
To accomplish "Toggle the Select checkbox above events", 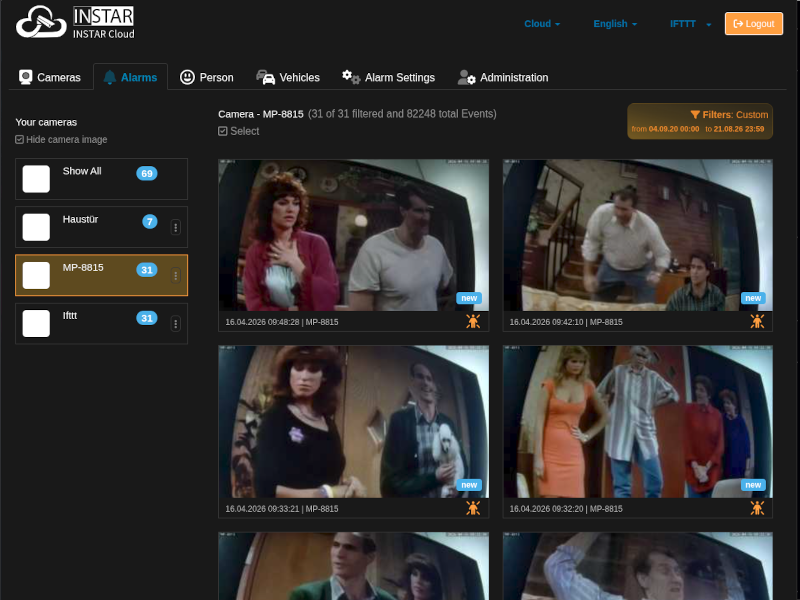I will click(222, 131).
